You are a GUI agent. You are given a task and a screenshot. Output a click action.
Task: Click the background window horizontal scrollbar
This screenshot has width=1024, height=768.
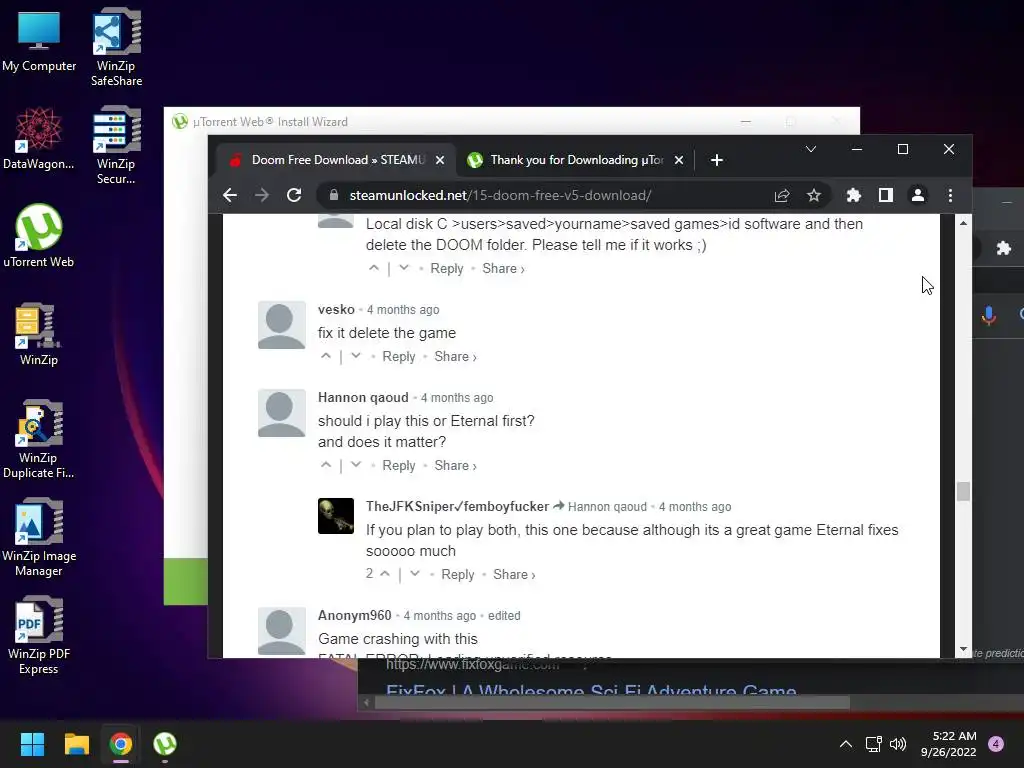[x=613, y=703]
